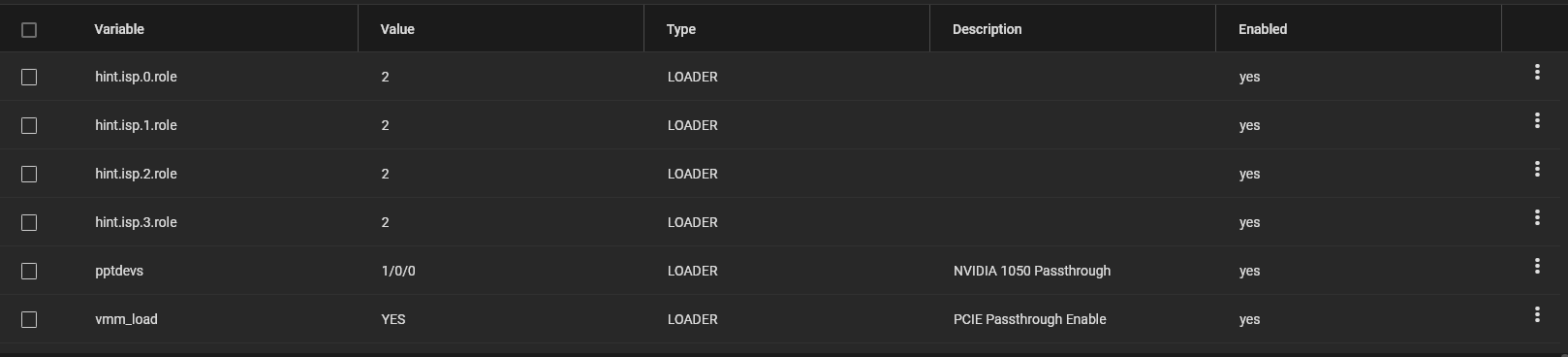Viewport: 1568px width, 357px height.
Task: Sort by the Type column header
Action: pos(681,29)
